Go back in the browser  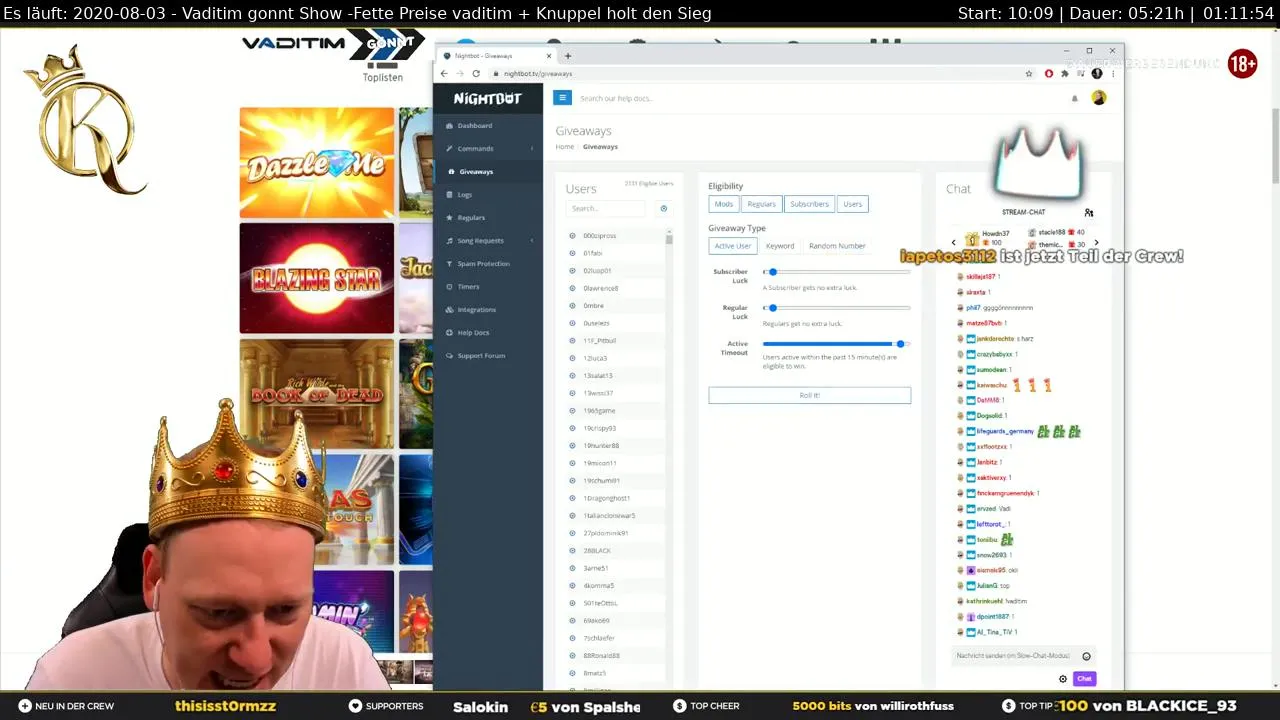(446, 73)
